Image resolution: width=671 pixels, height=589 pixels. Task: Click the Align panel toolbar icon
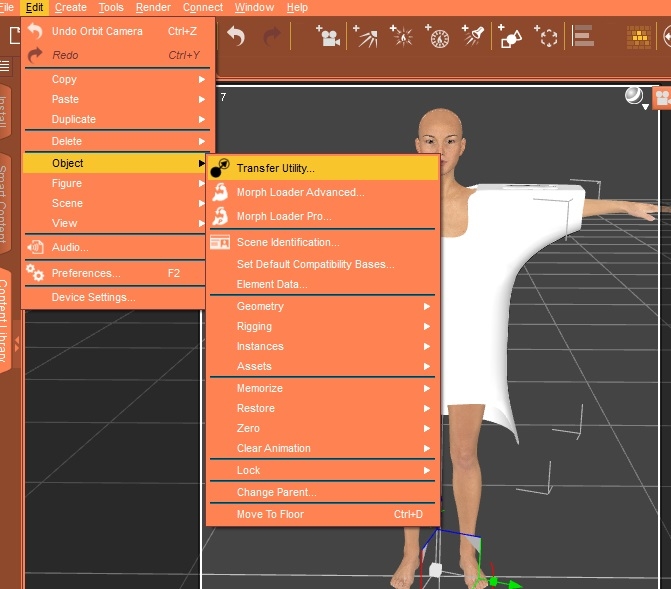pos(583,38)
